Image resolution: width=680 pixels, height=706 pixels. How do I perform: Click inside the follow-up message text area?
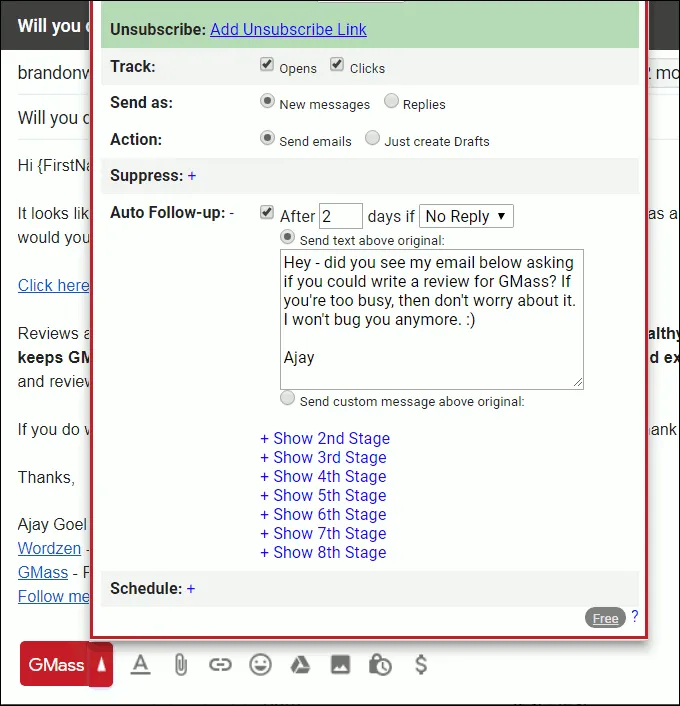click(431, 319)
